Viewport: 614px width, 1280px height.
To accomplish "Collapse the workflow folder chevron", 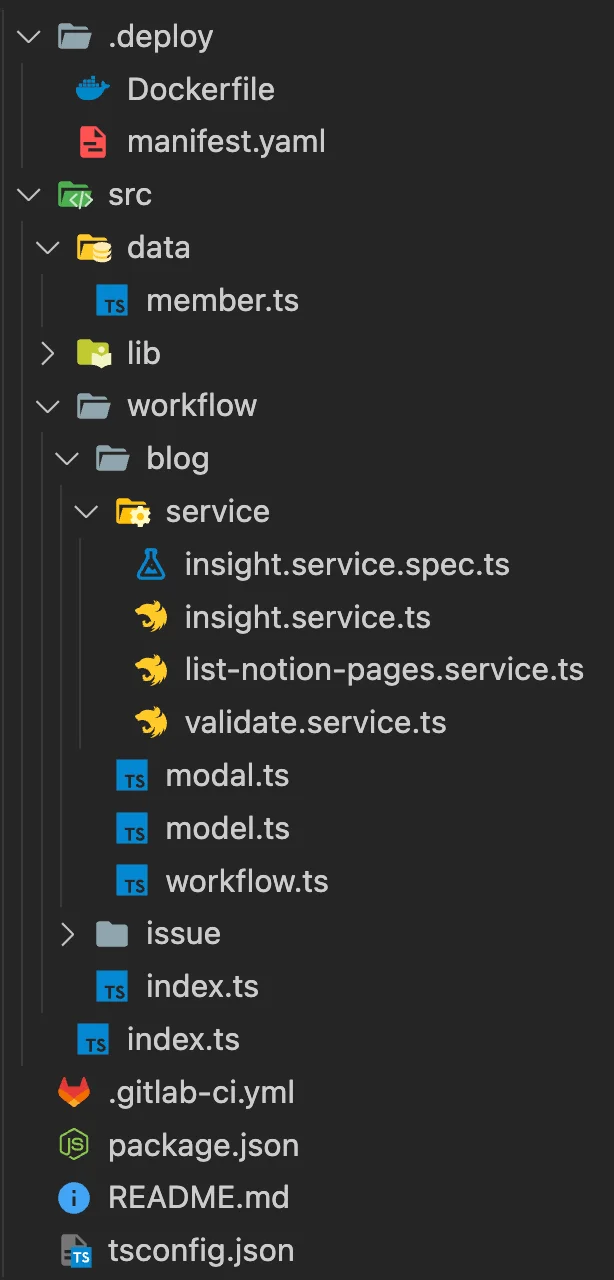I will click(47, 406).
